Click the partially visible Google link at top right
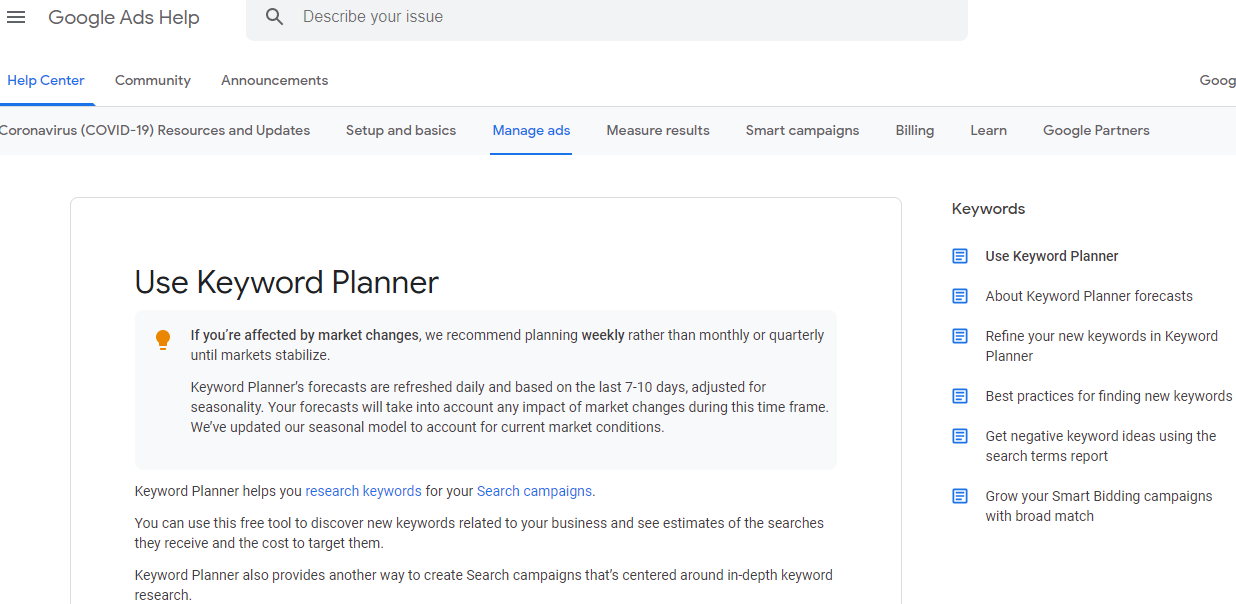Image resolution: width=1236 pixels, height=604 pixels. click(x=1217, y=80)
